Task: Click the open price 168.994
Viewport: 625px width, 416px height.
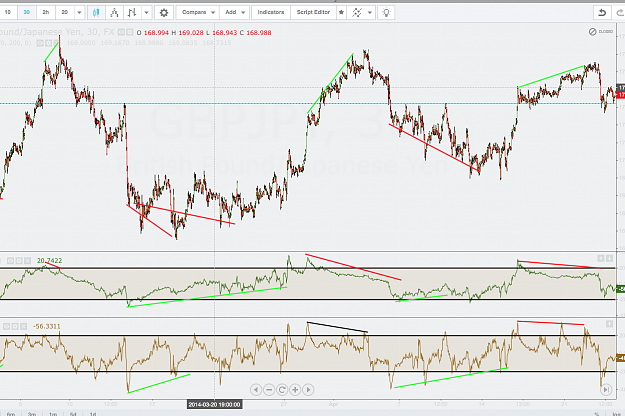Action: click(x=156, y=33)
